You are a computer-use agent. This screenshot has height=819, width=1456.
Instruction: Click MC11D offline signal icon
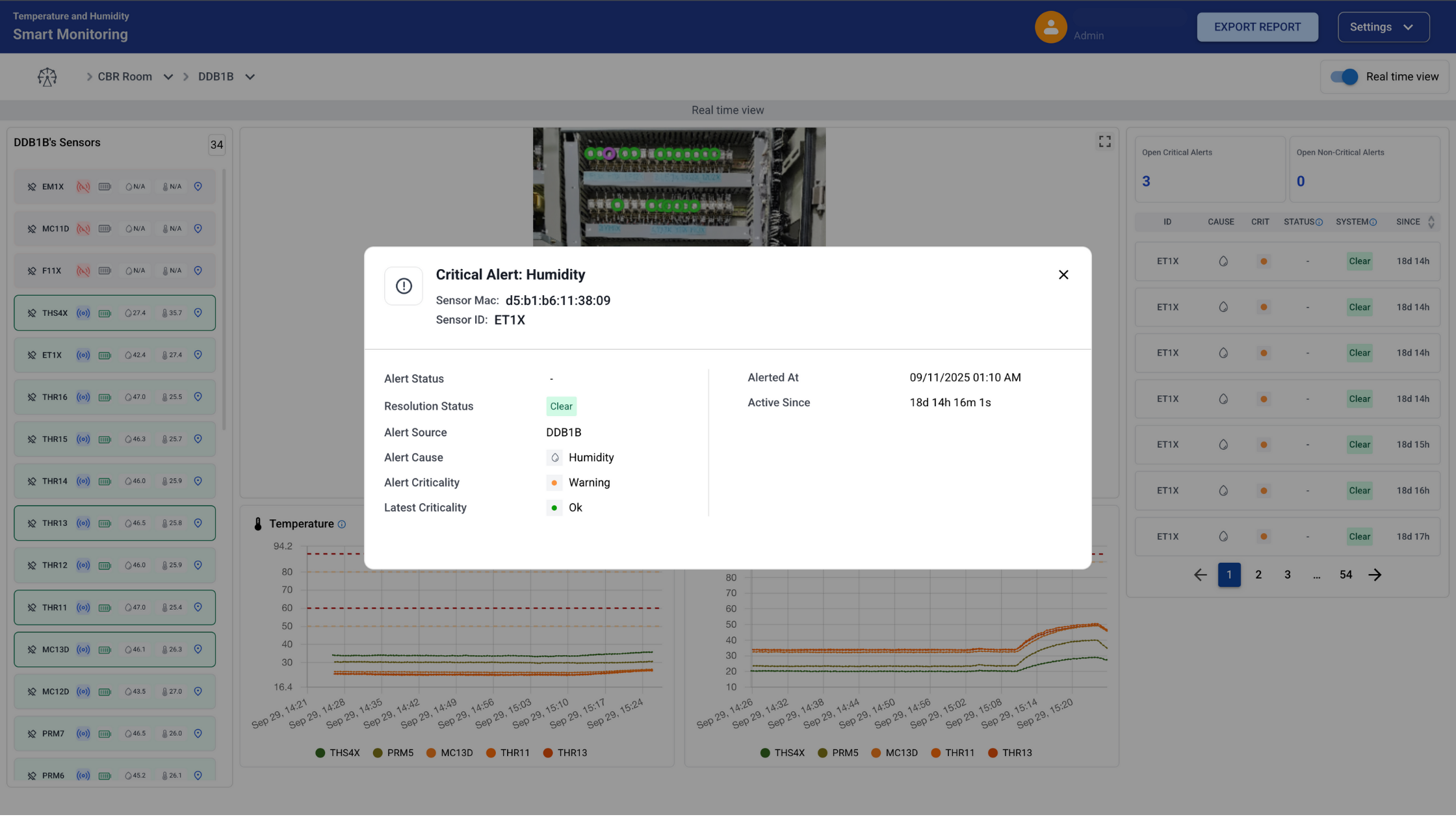pyautogui.click(x=83, y=229)
